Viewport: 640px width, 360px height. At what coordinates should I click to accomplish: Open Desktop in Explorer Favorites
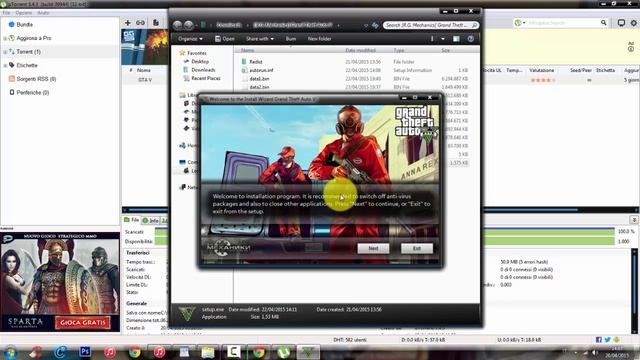tap(200, 62)
